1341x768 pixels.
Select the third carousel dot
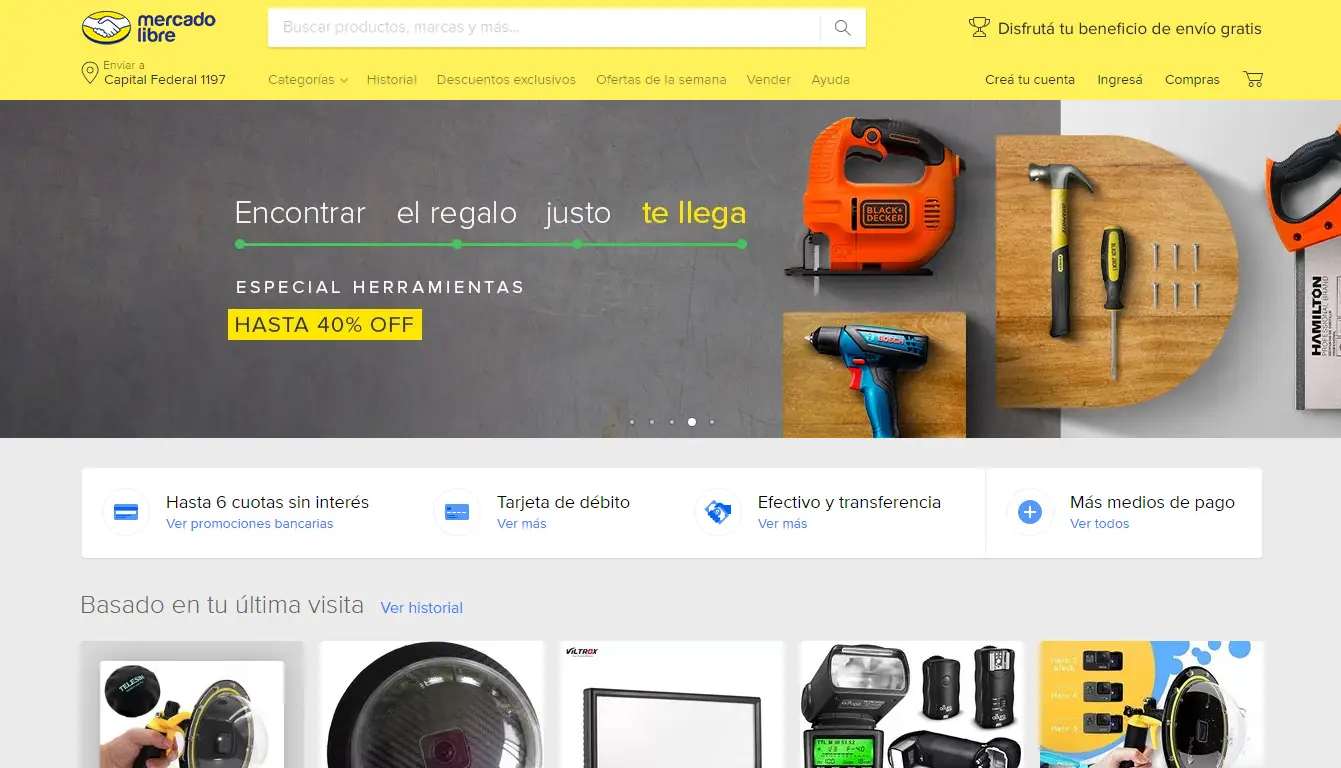coord(672,422)
